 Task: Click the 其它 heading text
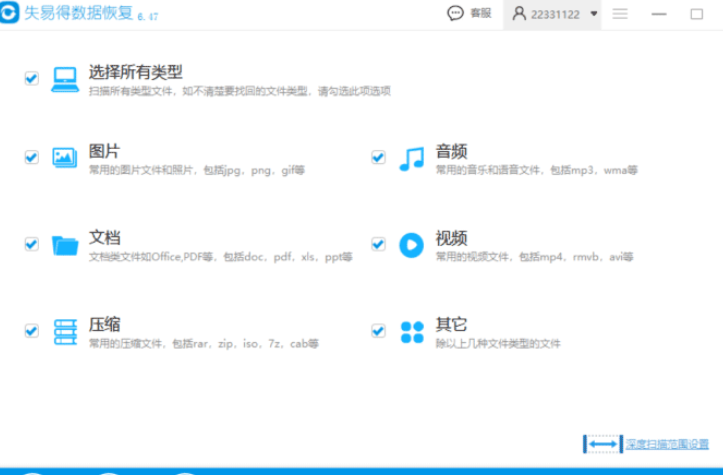click(451, 325)
